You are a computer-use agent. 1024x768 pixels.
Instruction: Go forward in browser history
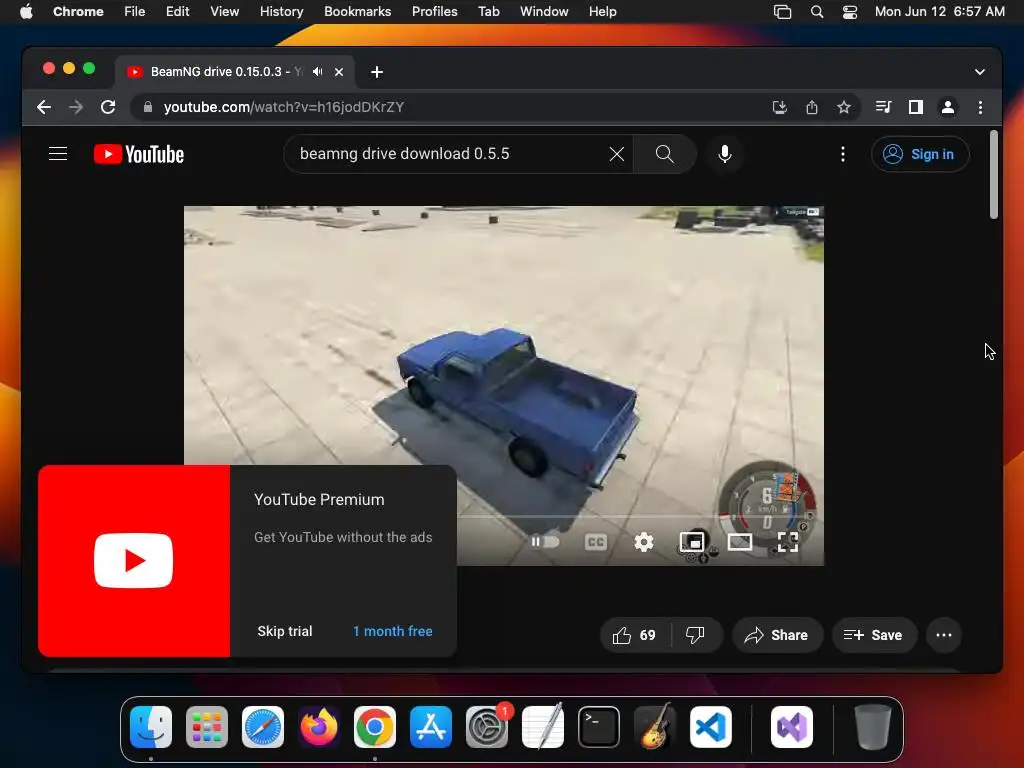click(x=76, y=107)
